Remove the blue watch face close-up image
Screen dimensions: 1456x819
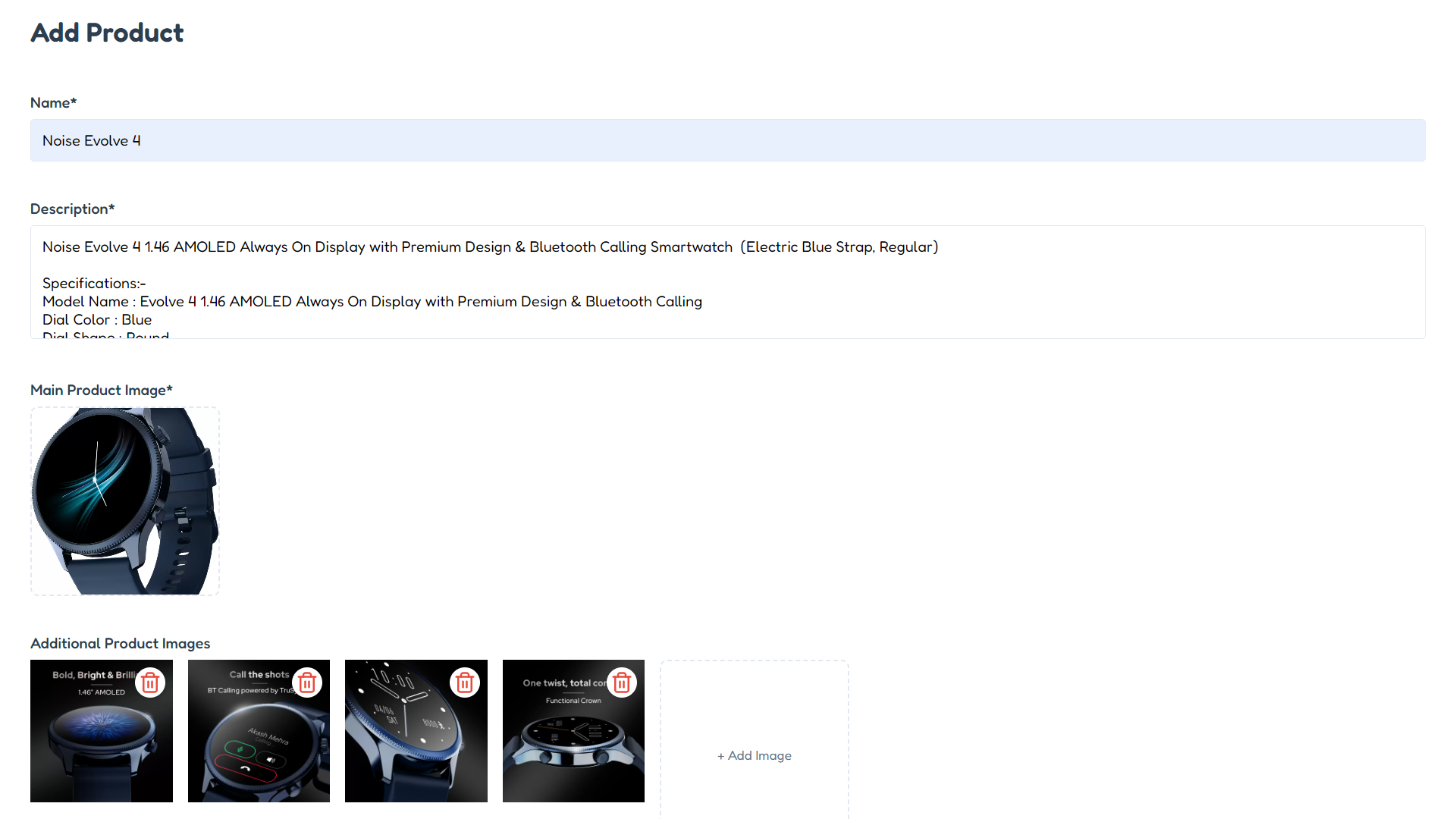pos(465,683)
